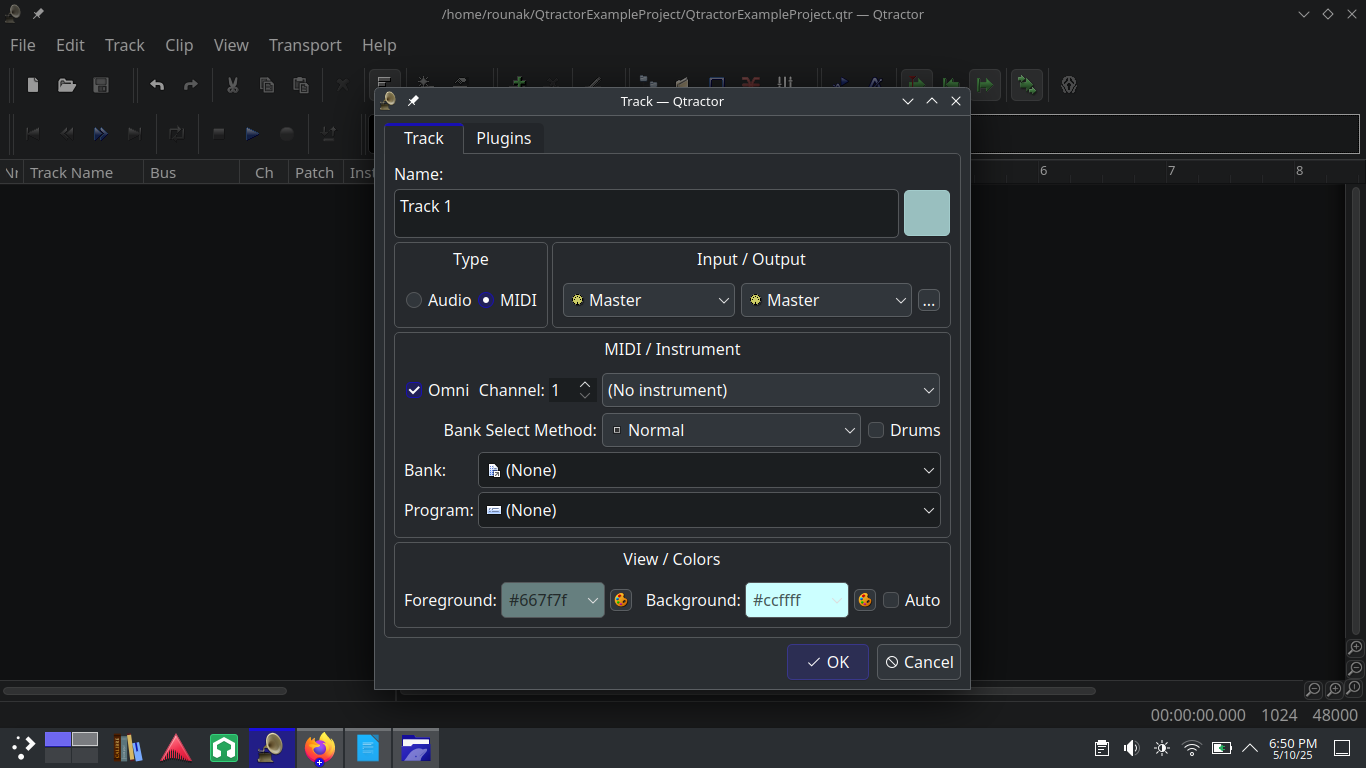The image size is (1366, 768).
Task: Open the file manager from the taskbar
Action: 416,747
